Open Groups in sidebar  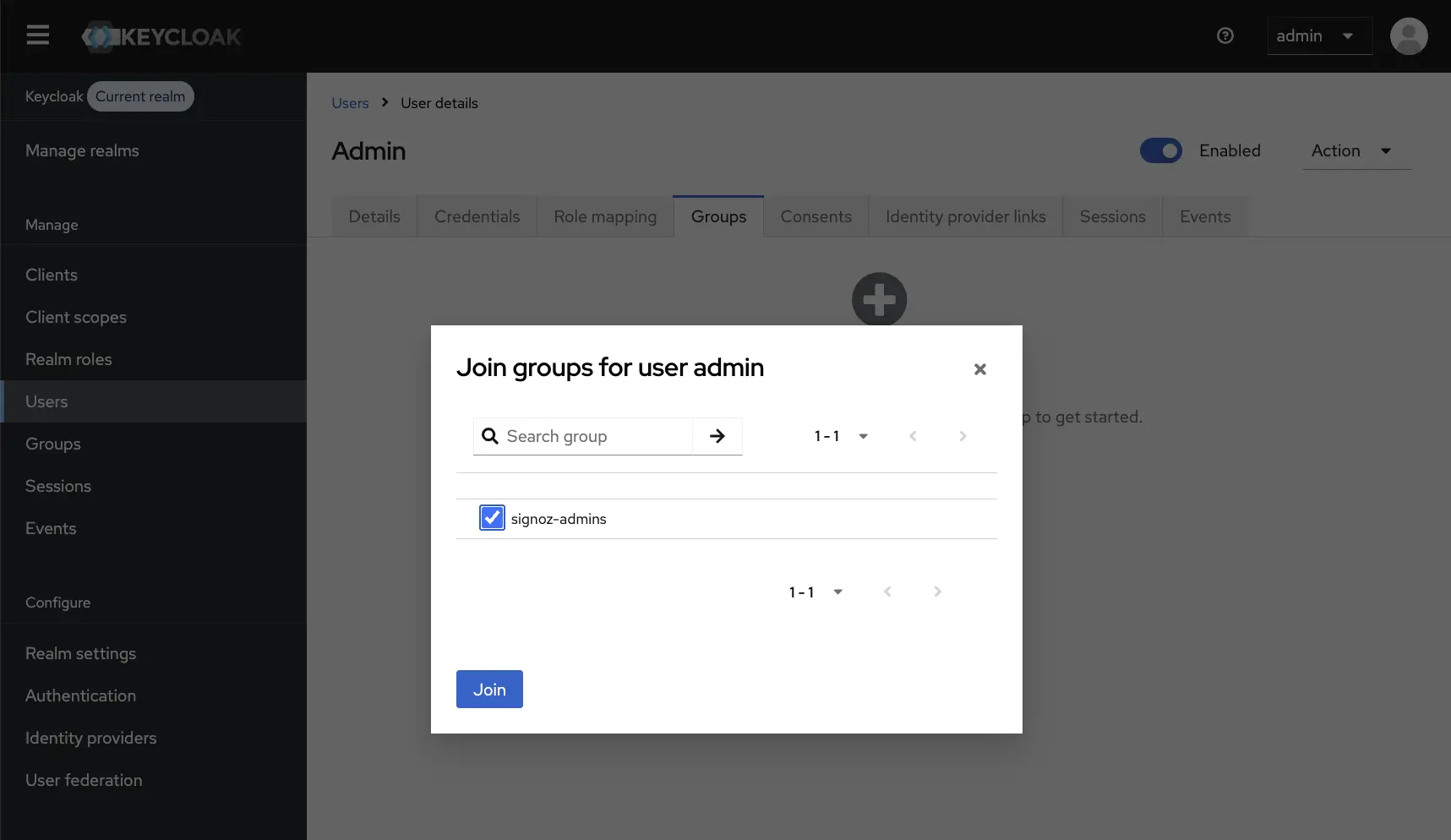coord(153,444)
